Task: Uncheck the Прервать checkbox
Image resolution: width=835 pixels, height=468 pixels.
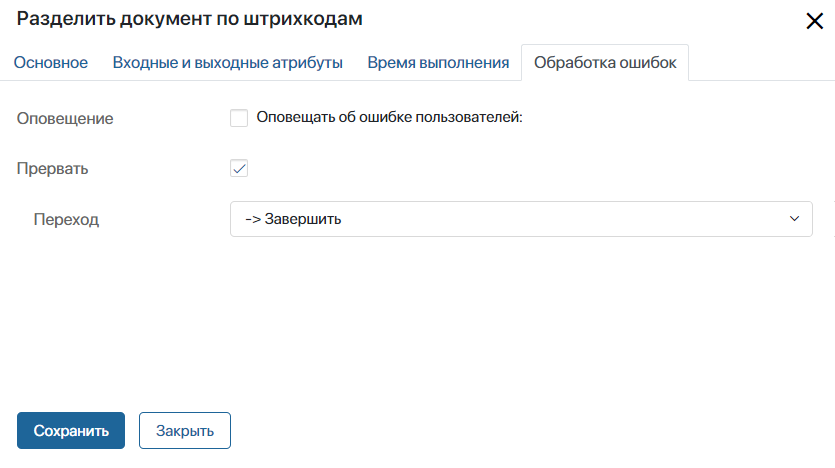Action: tap(239, 168)
